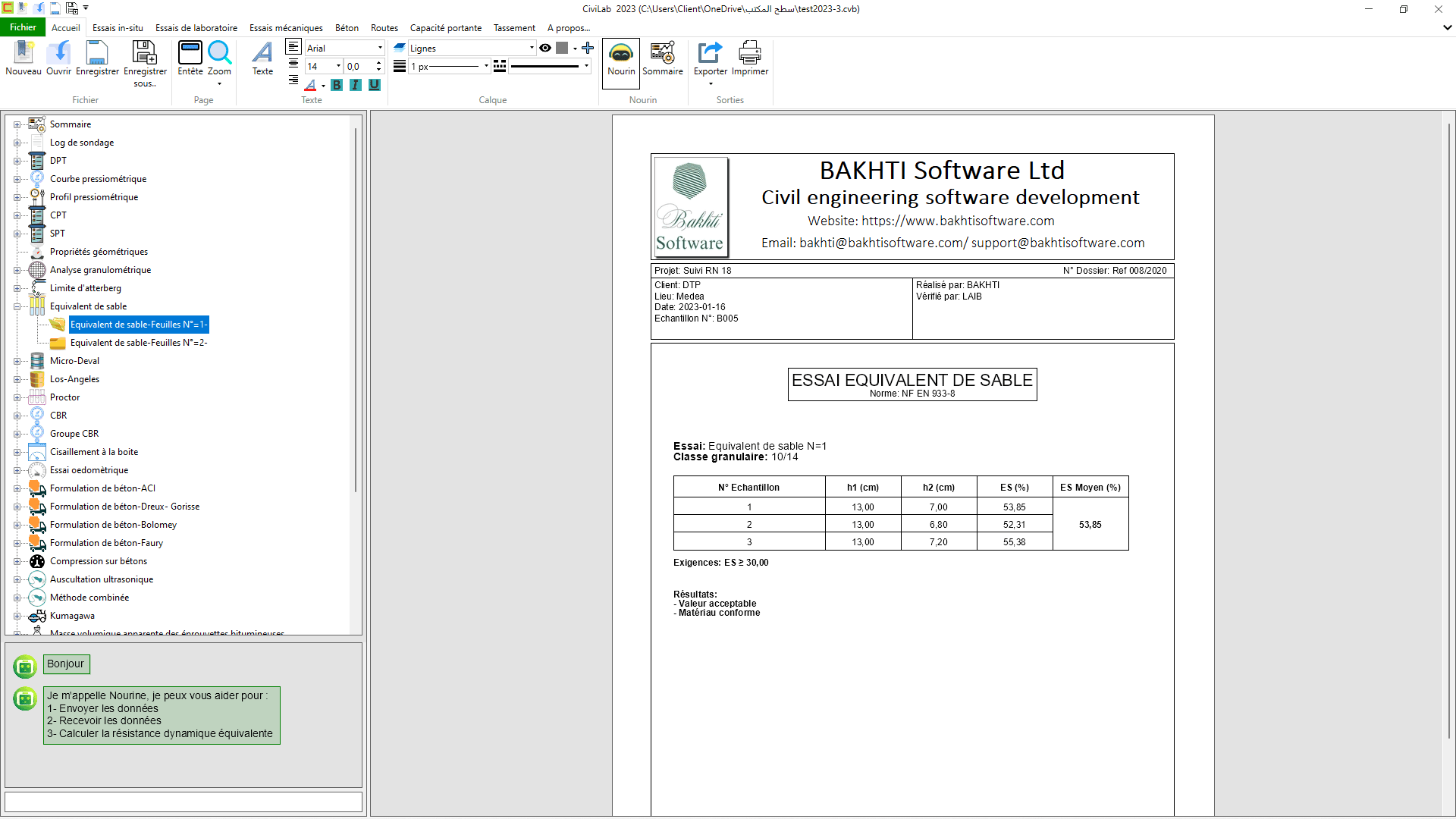
Task: Add a new layer with plus icon
Action: (588, 48)
